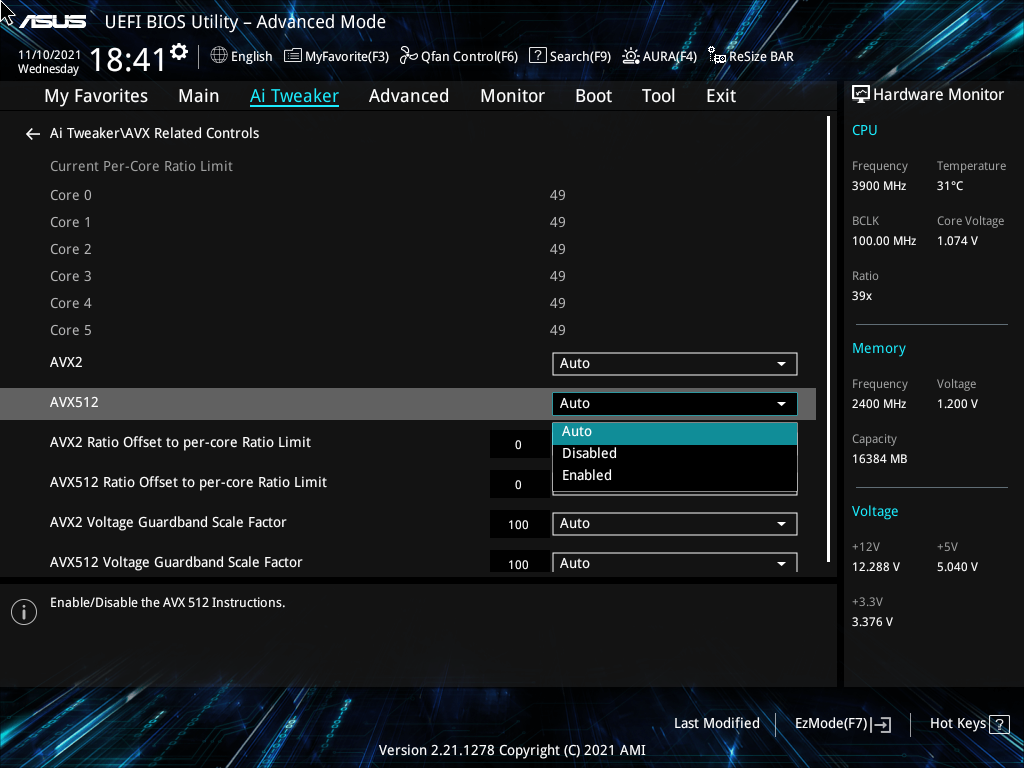The image size is (1024, 768).
Task: Click Core Voltage 1.074 V value
Action: point(957,241)
